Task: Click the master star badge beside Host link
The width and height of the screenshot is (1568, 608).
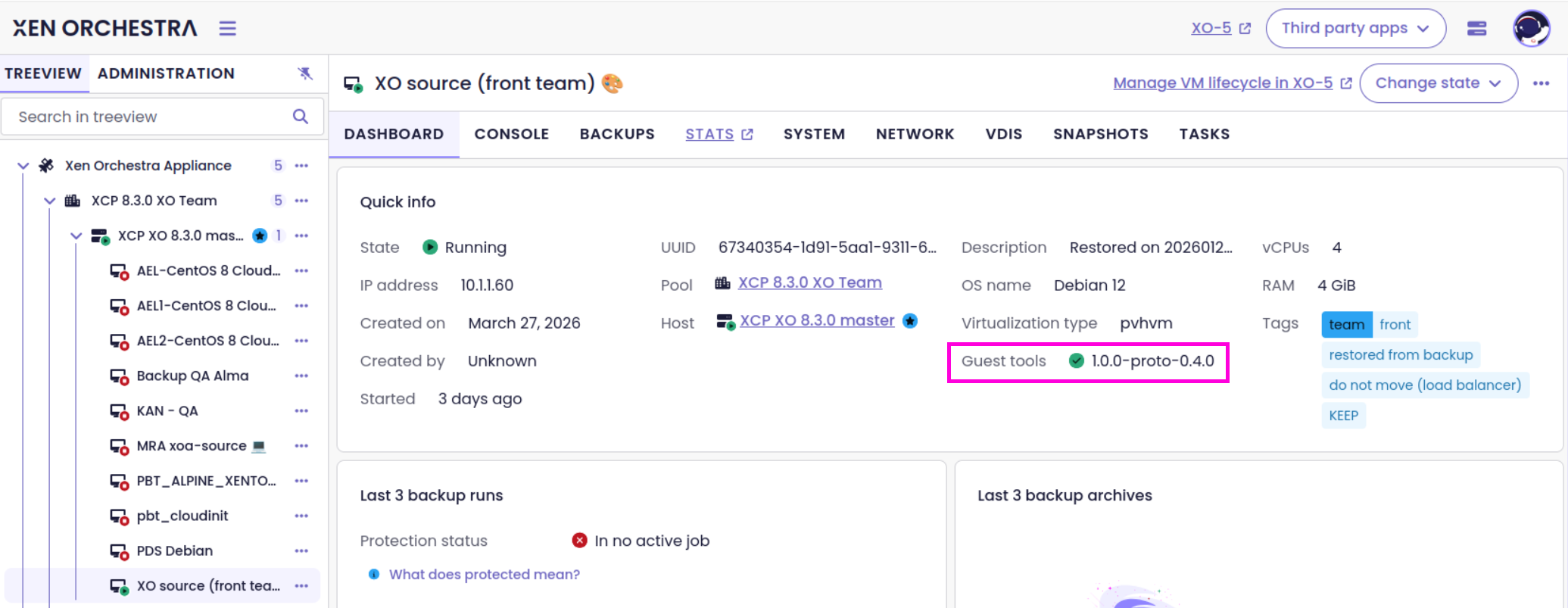Action: [910, 321]
